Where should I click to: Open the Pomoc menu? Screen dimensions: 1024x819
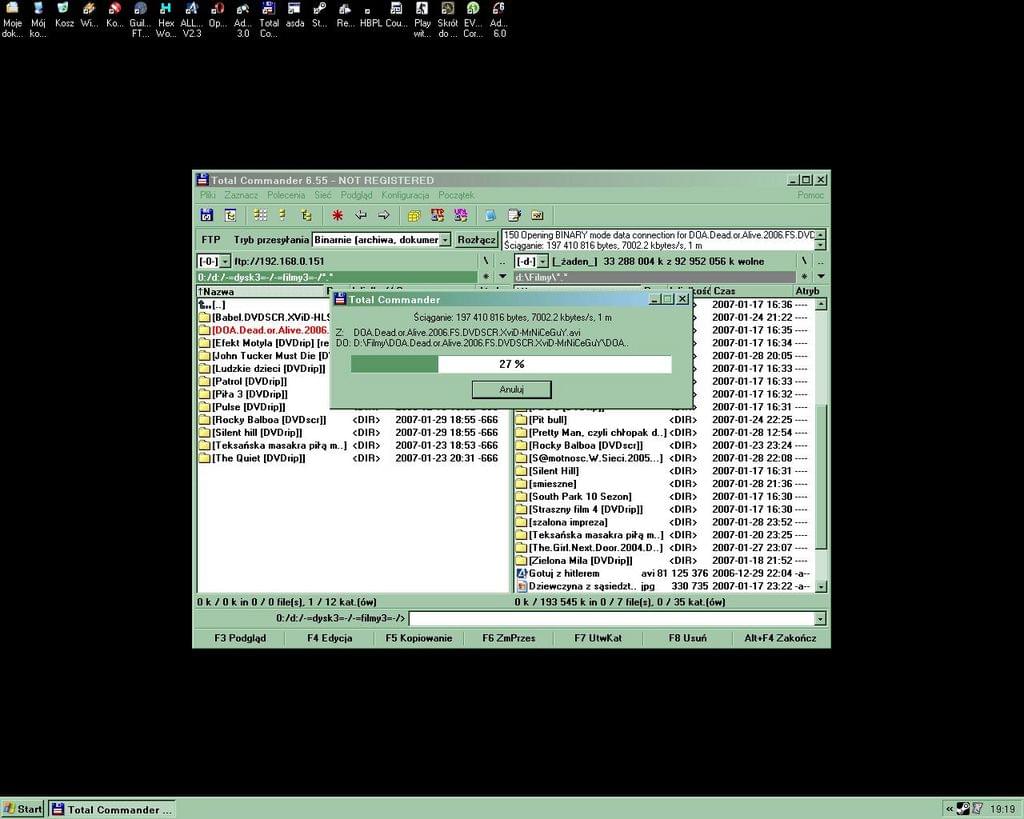[x=810, y=195]
